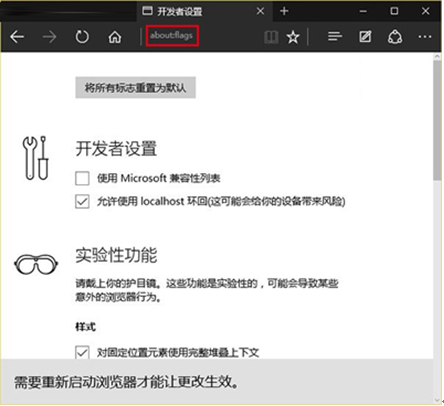This screenshot has height=406, width=444.
Task: Click 将所有标志重置为默认 button
Action: pos(135,88)
